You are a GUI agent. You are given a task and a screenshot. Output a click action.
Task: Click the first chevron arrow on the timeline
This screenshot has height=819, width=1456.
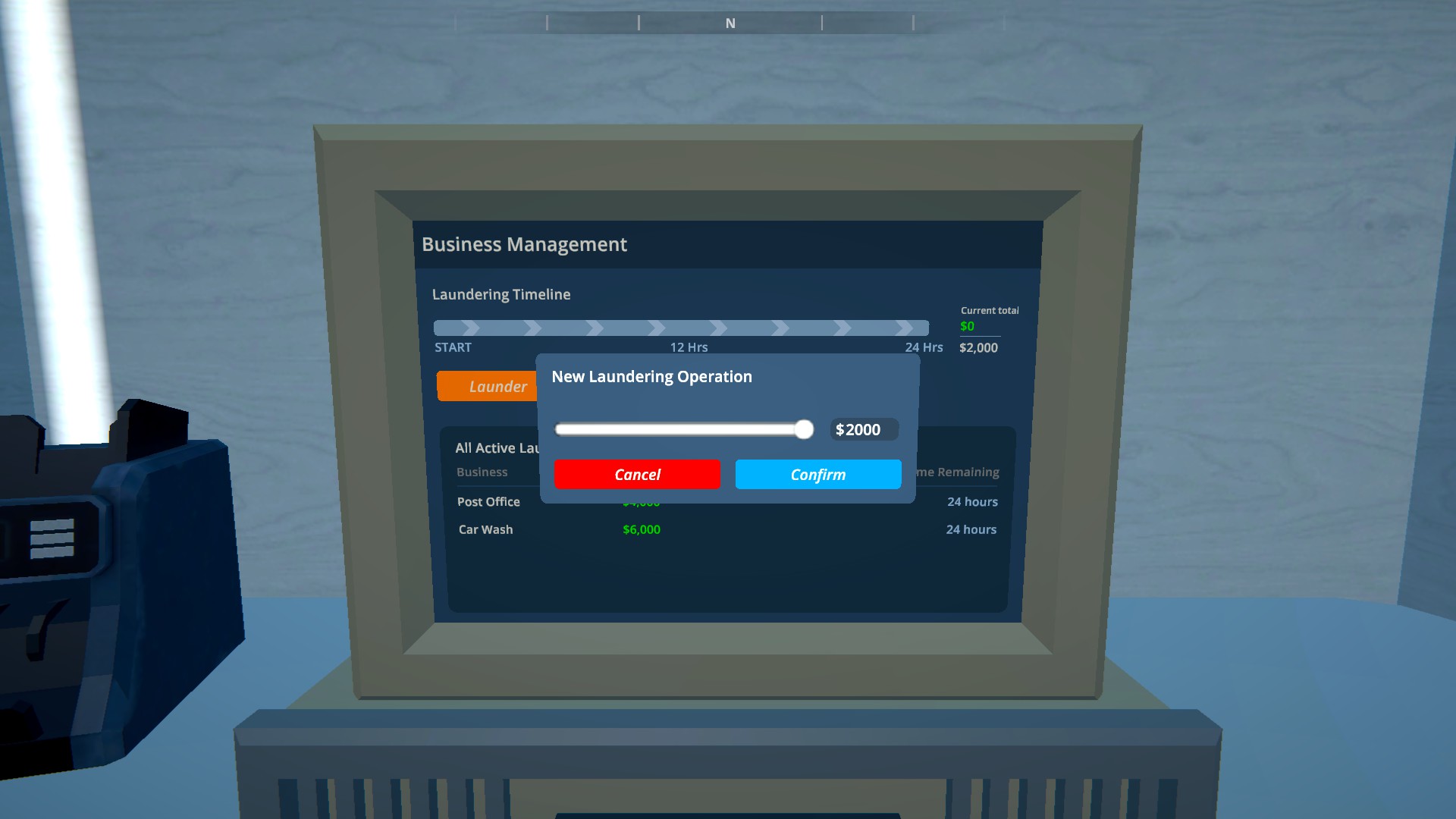(x=471, y=328)
